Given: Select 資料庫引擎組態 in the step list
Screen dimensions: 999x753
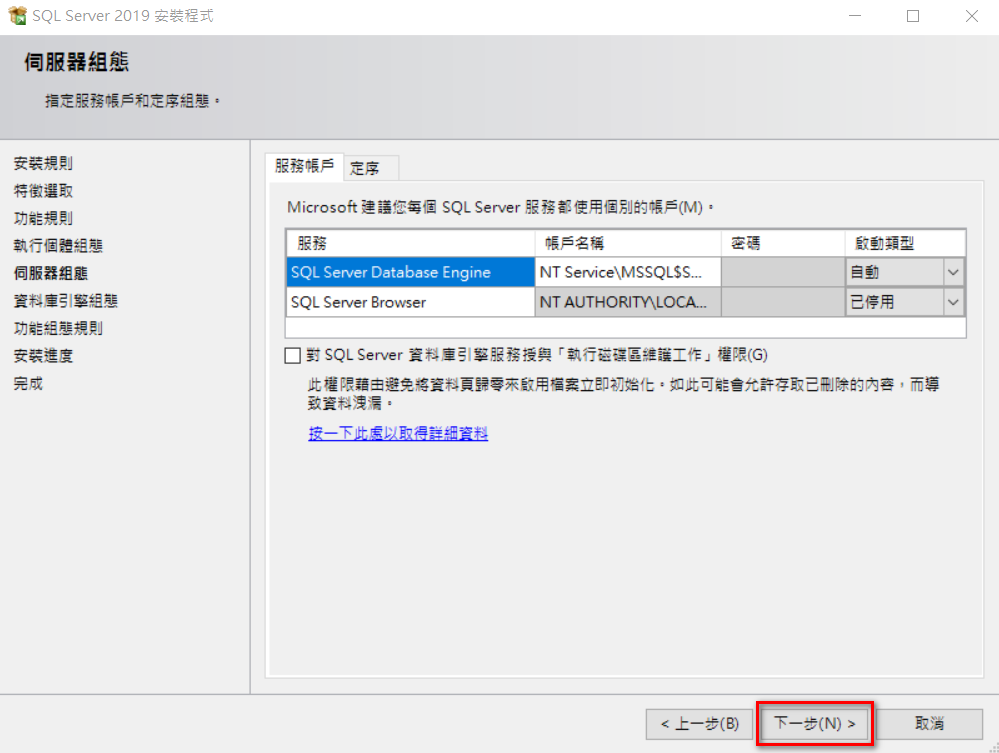Looking at the screenshot, I should (66, 301).
